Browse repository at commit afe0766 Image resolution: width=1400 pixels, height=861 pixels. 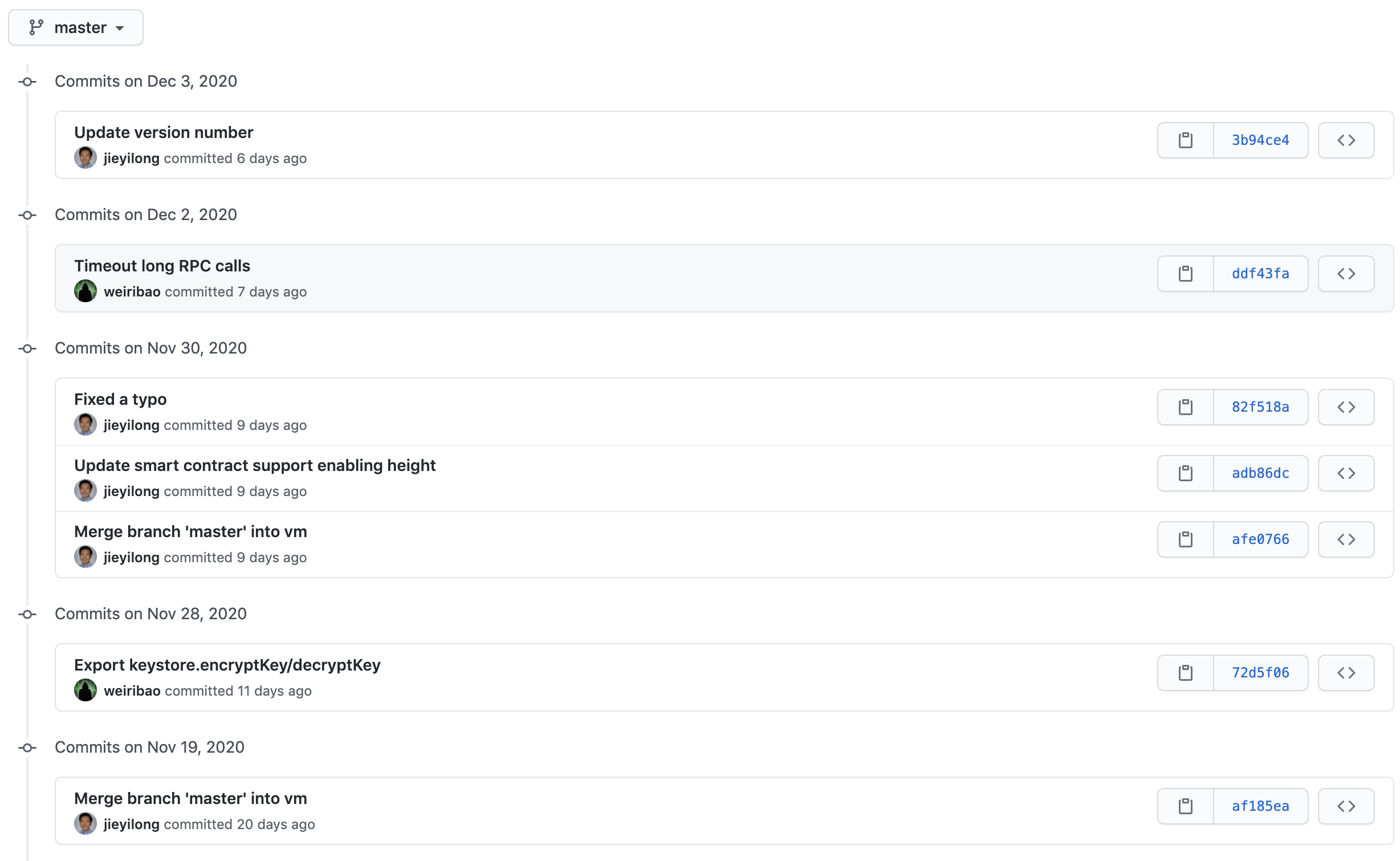1346,539
